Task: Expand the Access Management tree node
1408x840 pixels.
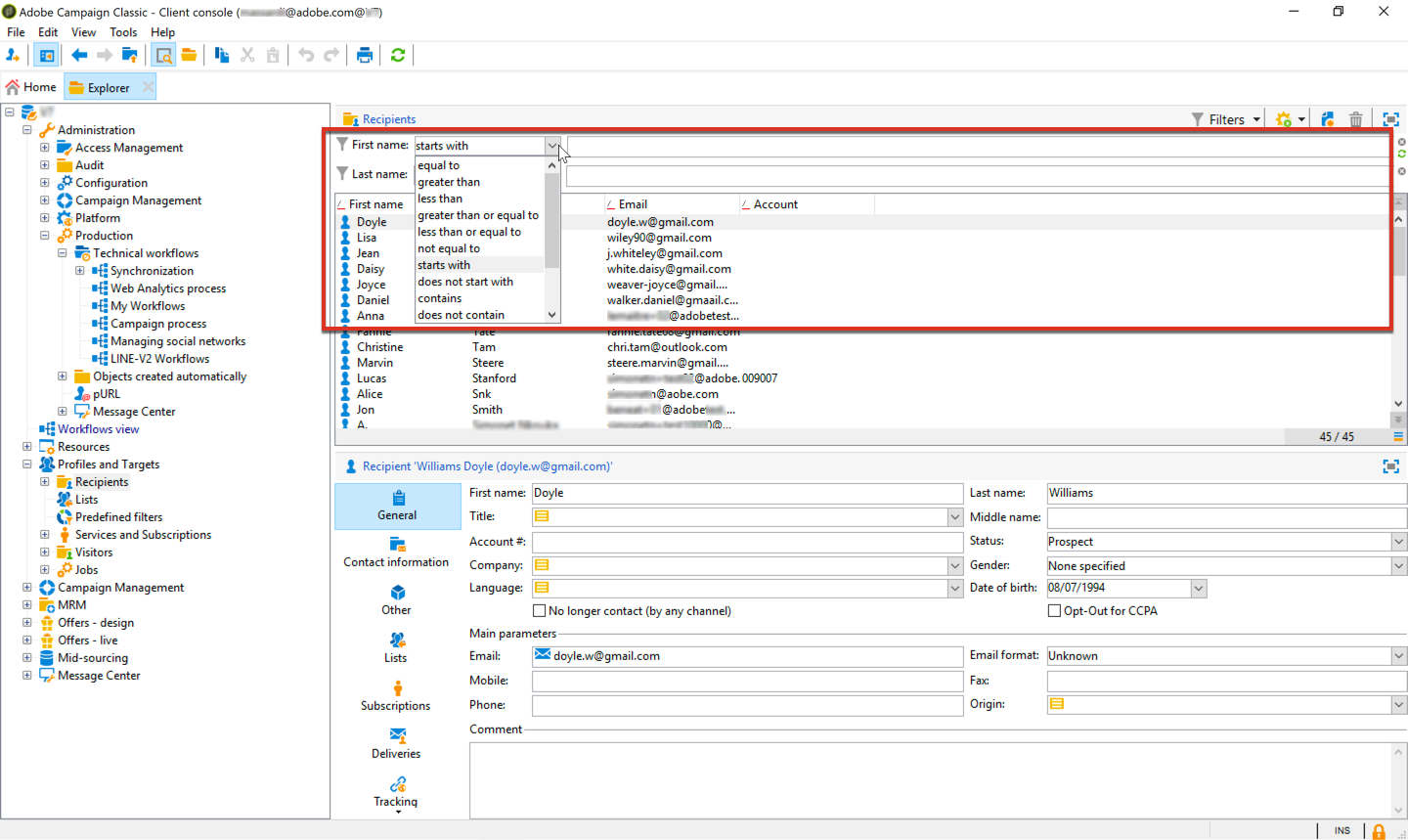Action: pyautogui.click(x=44, y=148)
